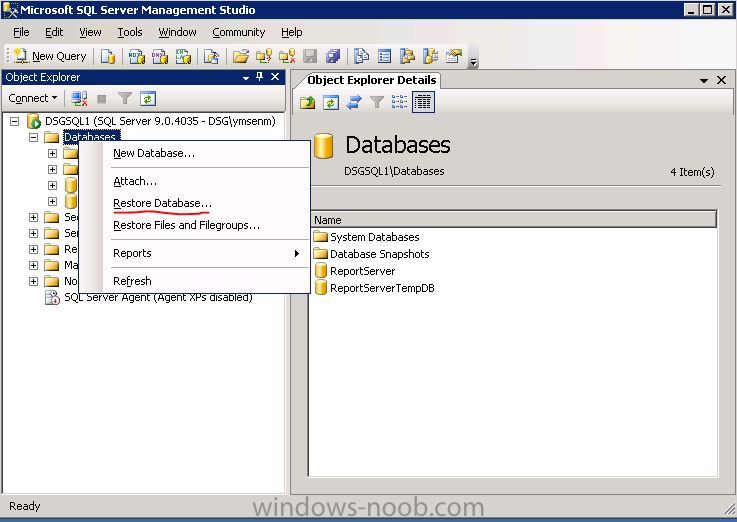The image size is (737, 522).
Task: Switch Details pane to List view
Action: (x=400, y=102)
